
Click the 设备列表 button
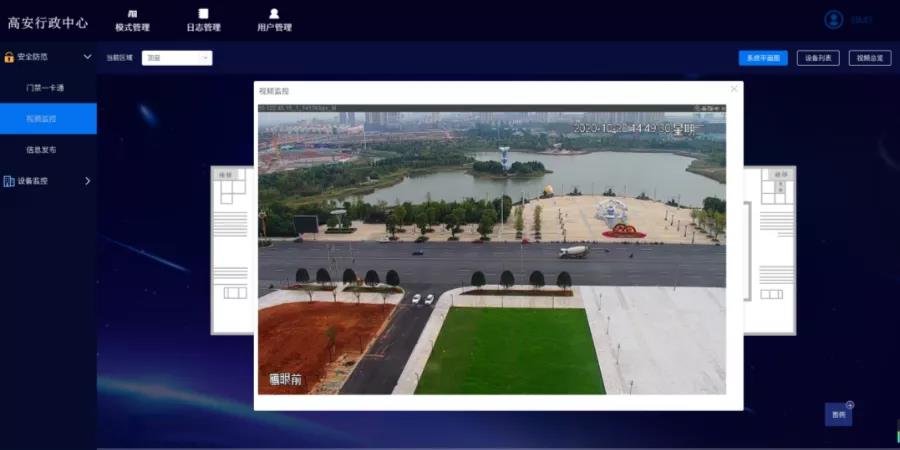coord(818,58)
